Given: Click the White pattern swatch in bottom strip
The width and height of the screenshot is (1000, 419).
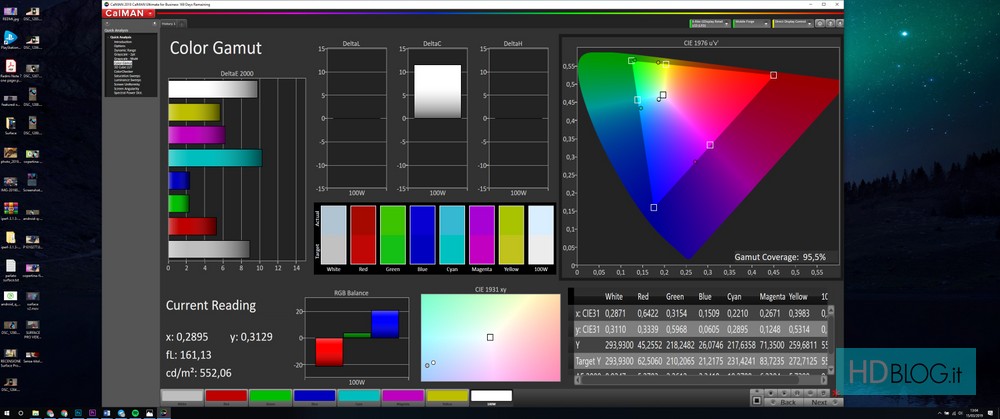Looking at the screenshot, I should [x=182, y=396].
